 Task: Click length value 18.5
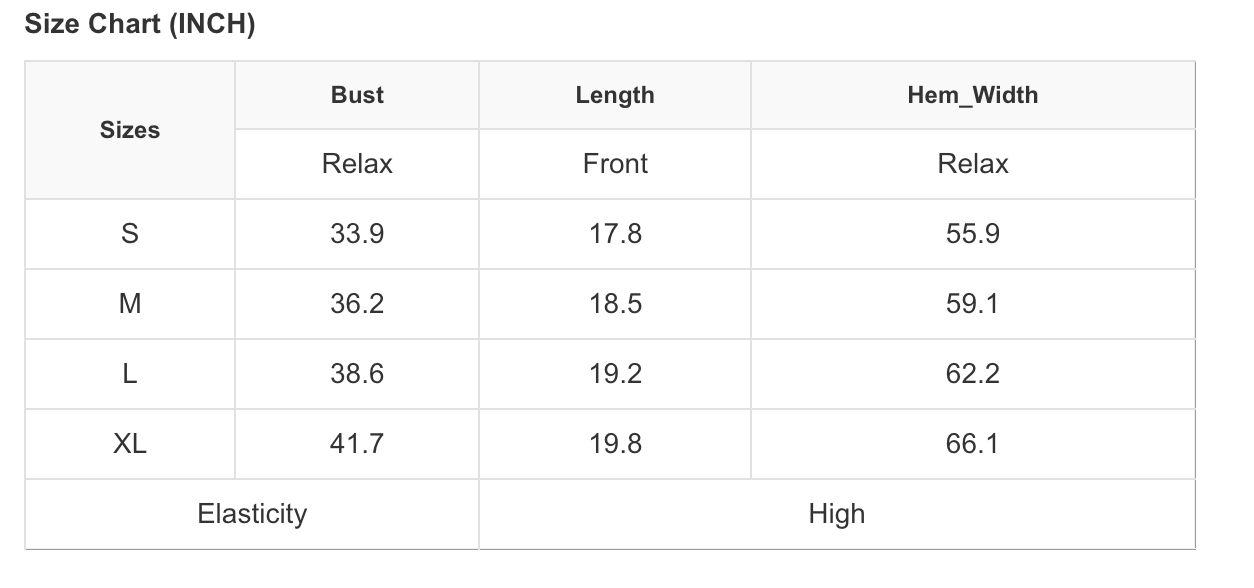pos(615,304)
